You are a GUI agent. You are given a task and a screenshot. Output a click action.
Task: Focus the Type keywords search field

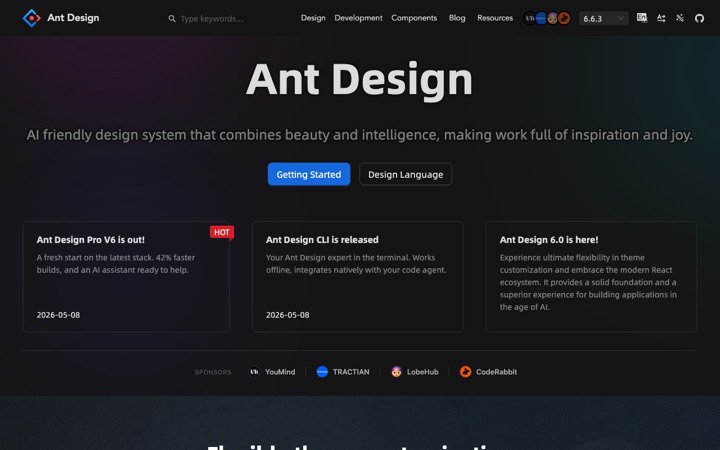coord(211,18)
